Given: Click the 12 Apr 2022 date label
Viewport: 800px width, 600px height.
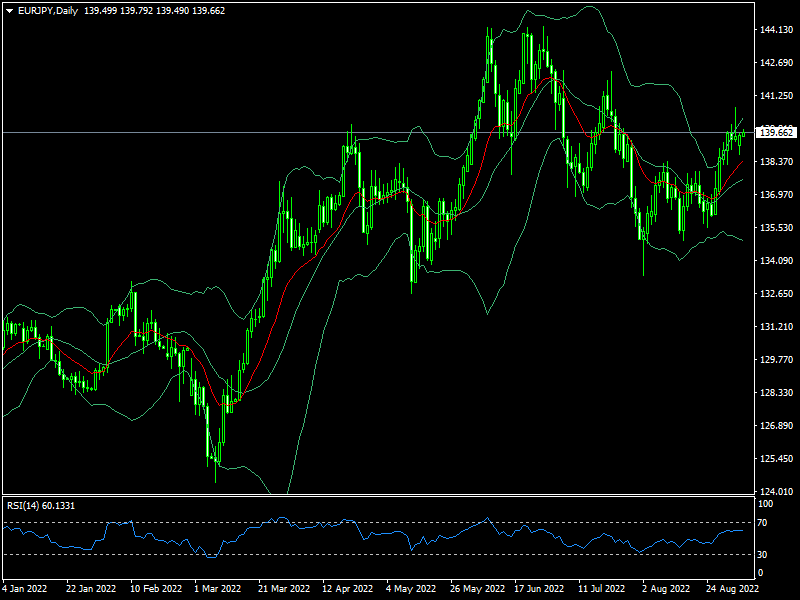Looking at the screenshot, I should click(x=348, y=588).
